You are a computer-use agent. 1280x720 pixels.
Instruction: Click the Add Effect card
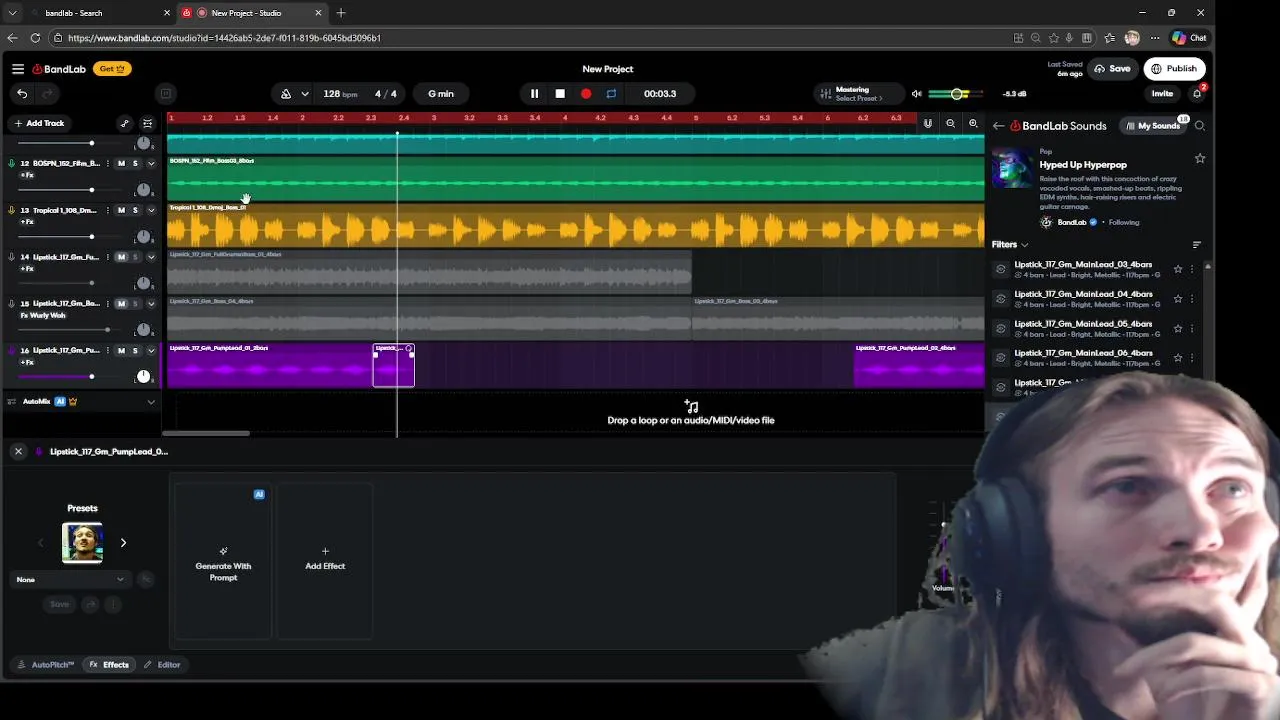[x=325, y=561]
